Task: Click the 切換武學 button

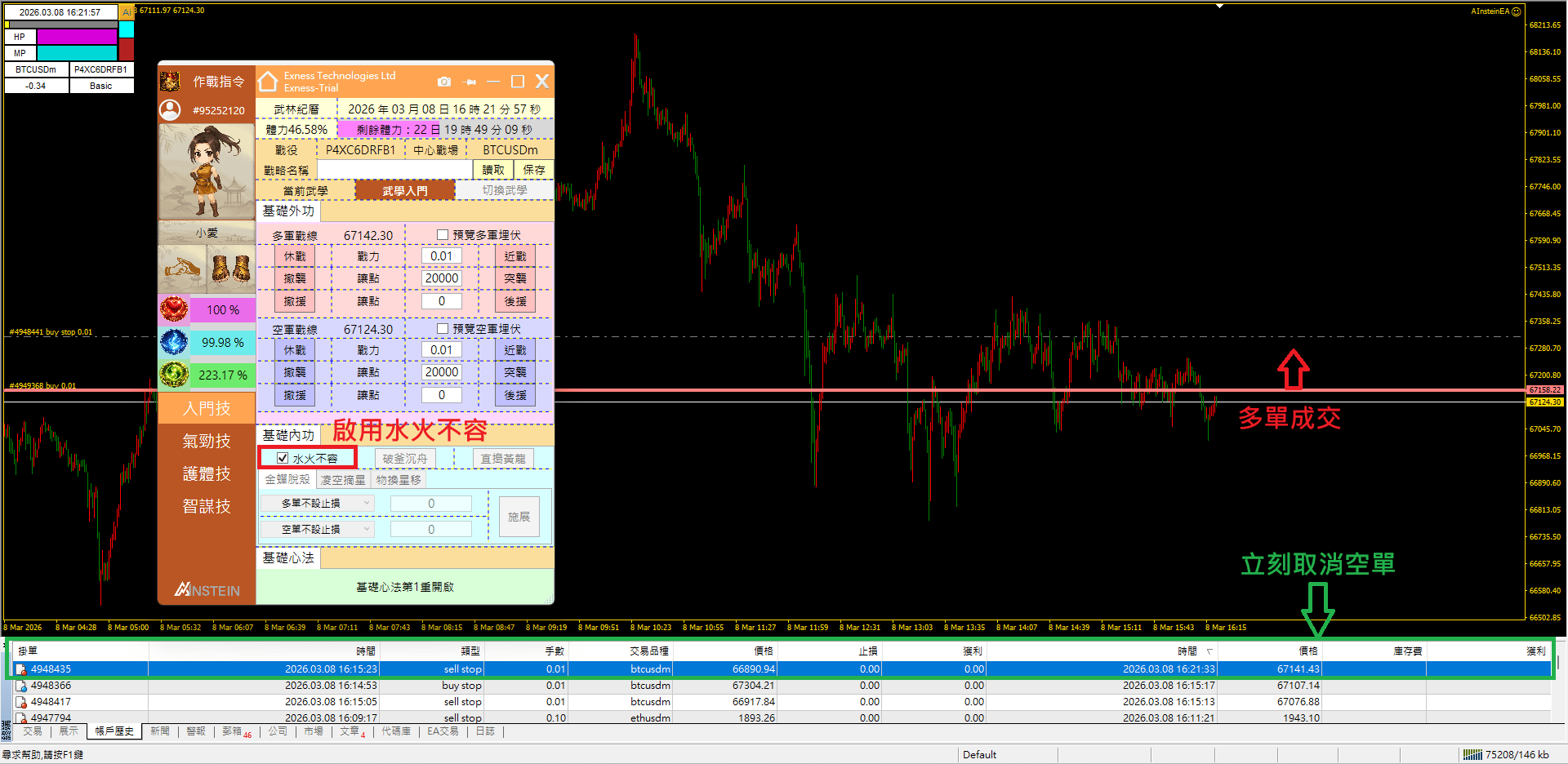Action: pyautogui.click(x=505, y=190)
